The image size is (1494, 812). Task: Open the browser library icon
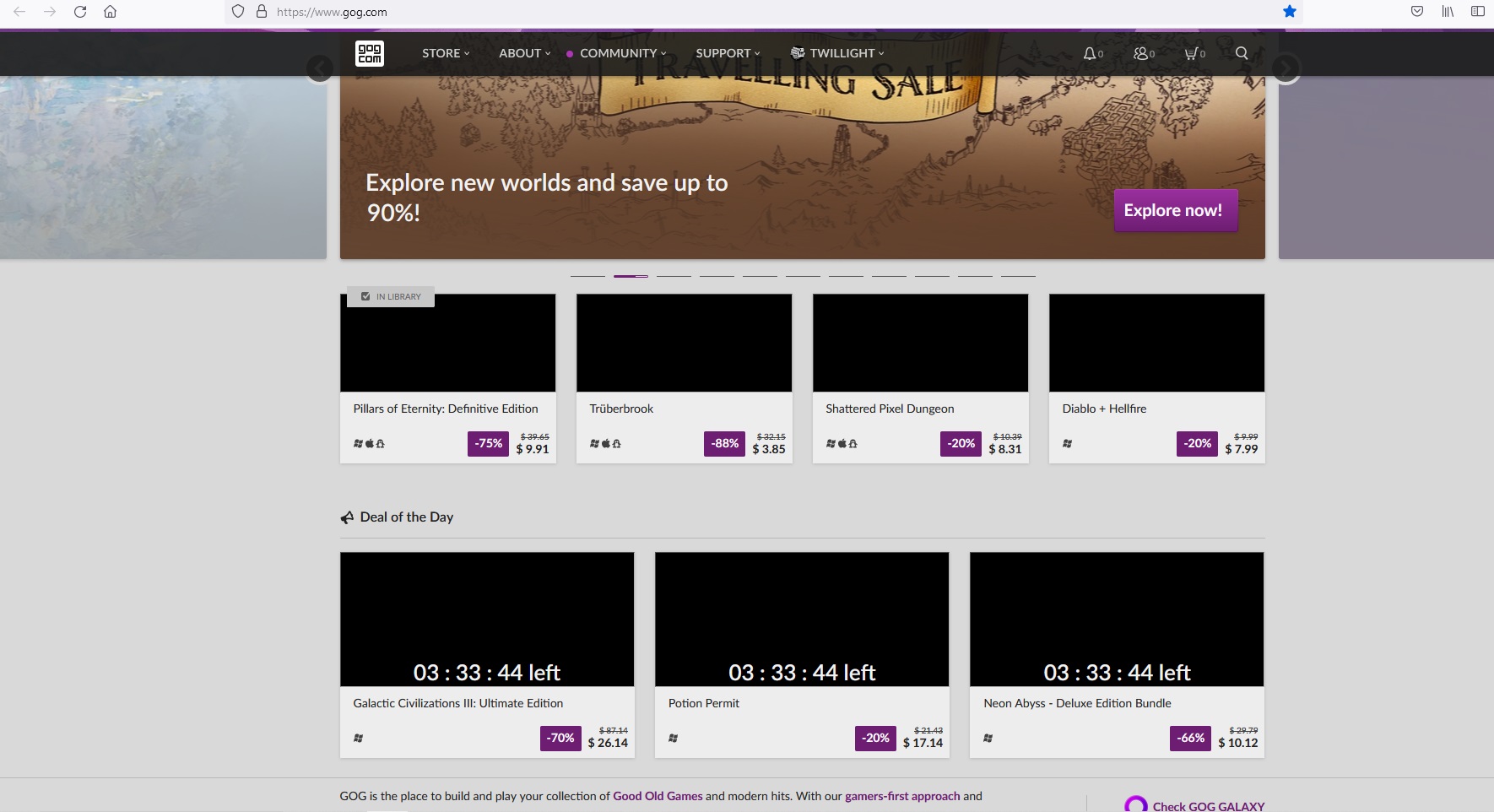click(1448, 12)
